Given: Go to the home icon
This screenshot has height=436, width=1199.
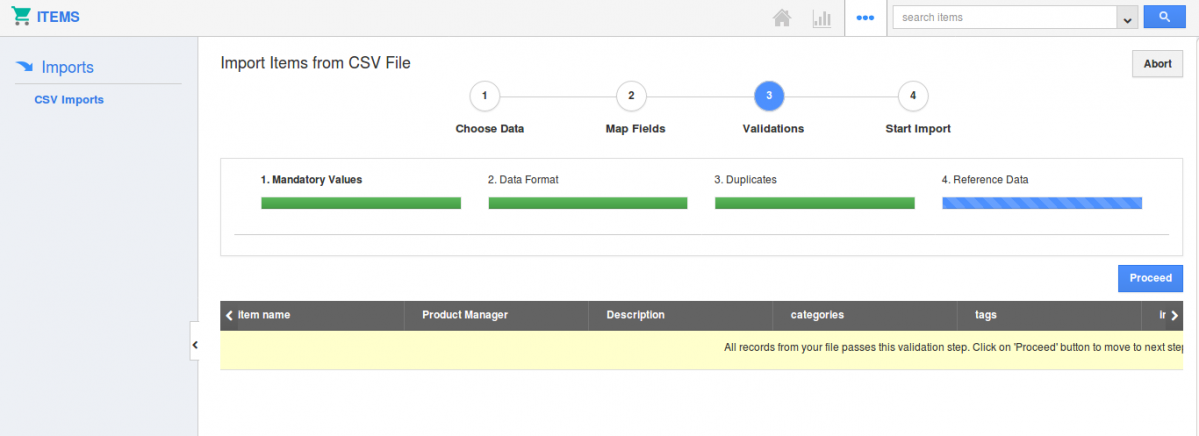Looking at the screenshot, I should [x=783, y=18].
